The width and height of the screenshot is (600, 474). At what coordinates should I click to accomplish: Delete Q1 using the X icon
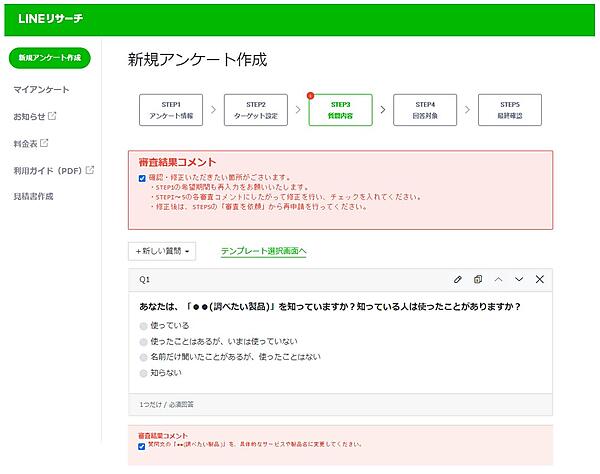tap(540, 279)
